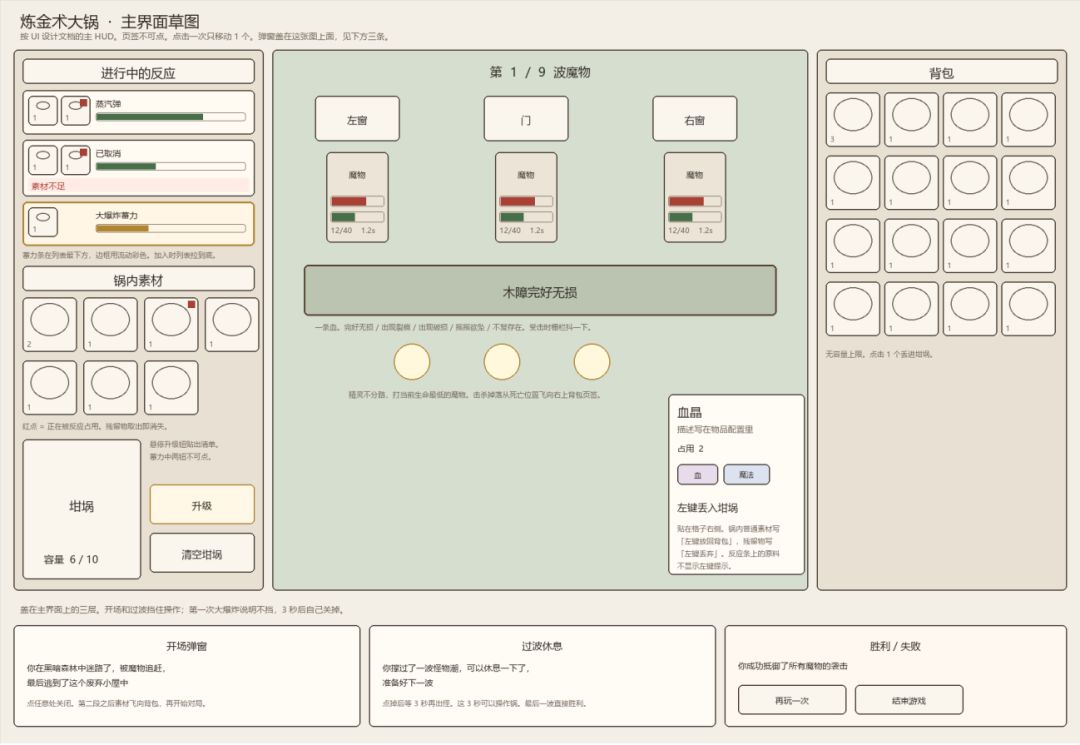Click the 锅内素材 header
1080x745 pixels.
click(x=138, y=279)
